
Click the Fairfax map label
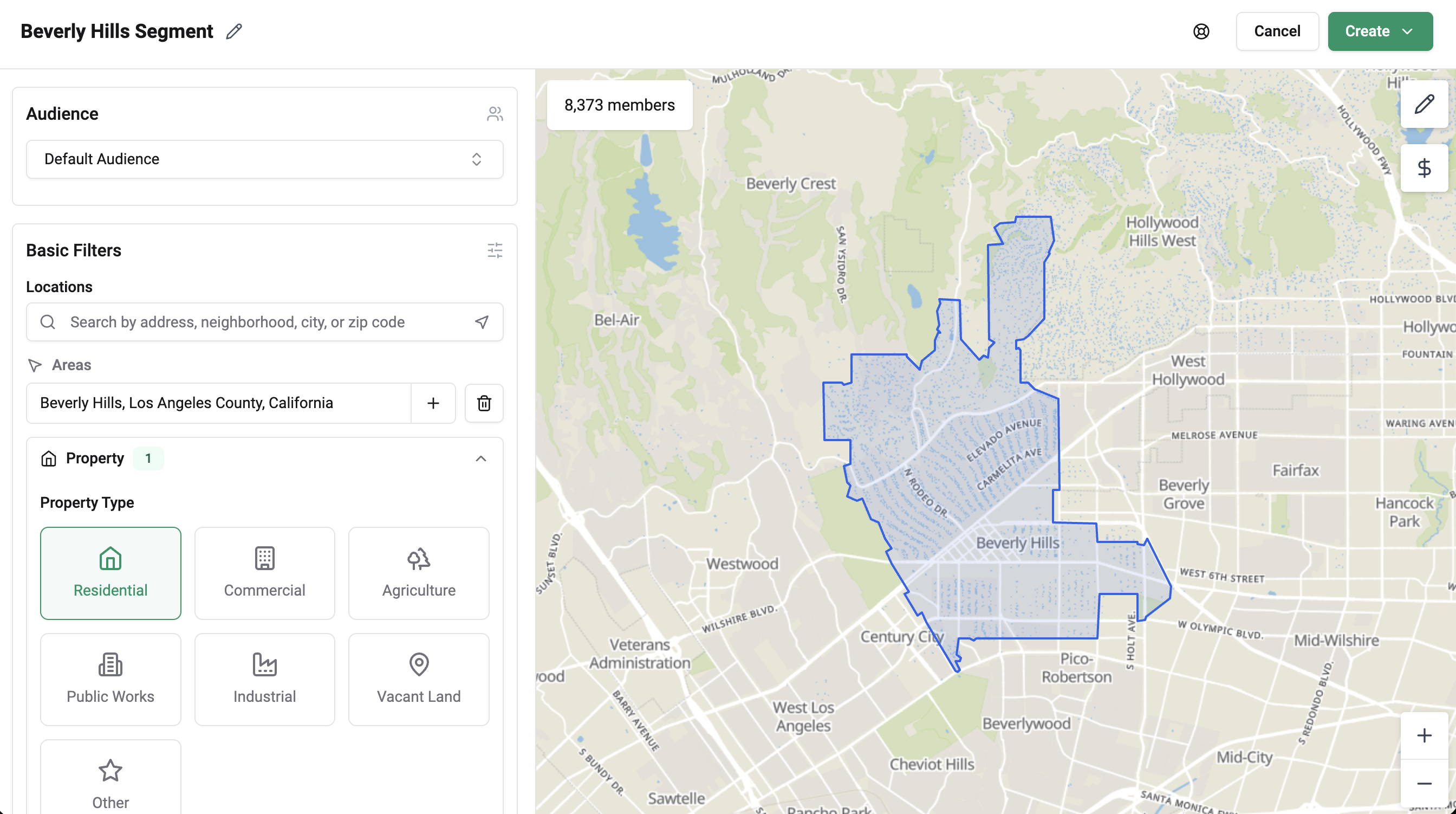coord(1296,470)
